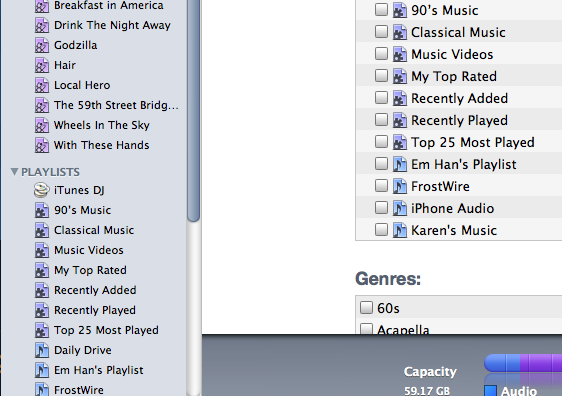This screenshot has height=396, width=562.
Task: Click the sidebar Top 25 Most Played icon
Action: (42, 330)
